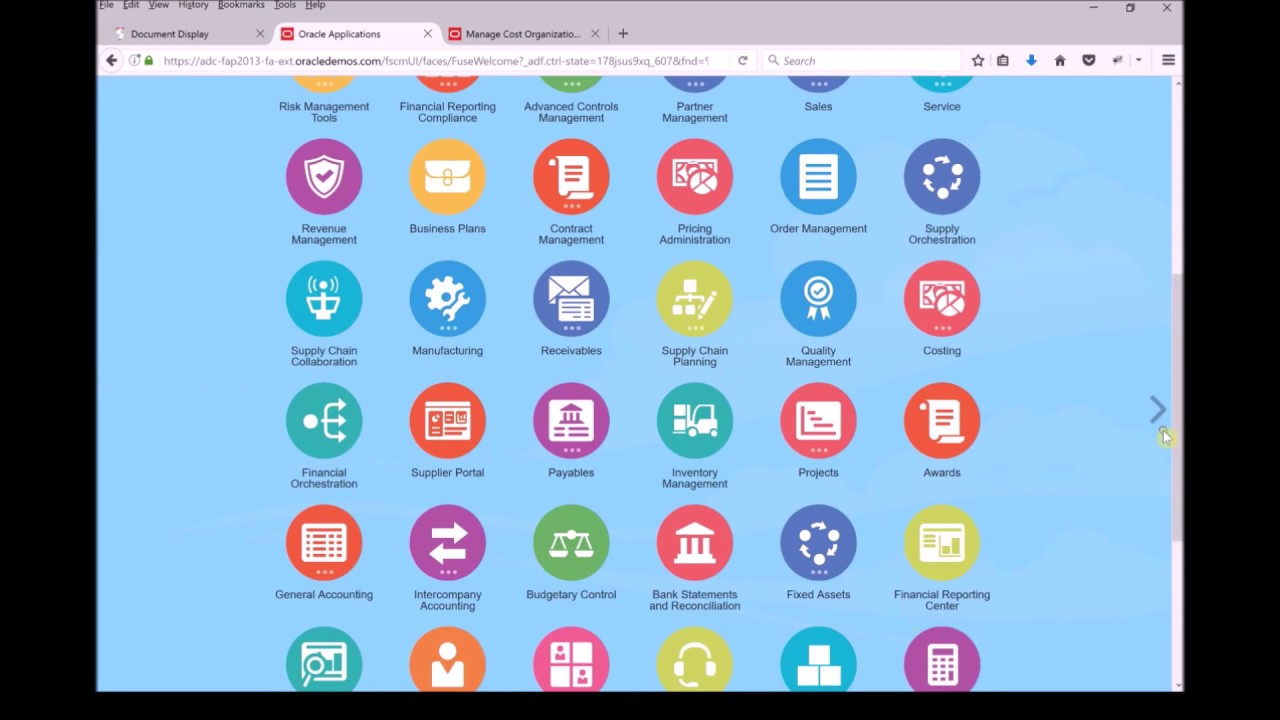Switch to the Manage Cost Organization tab
The width and height of the screenshot is (1280, 720).
click(x=523, y=34)
